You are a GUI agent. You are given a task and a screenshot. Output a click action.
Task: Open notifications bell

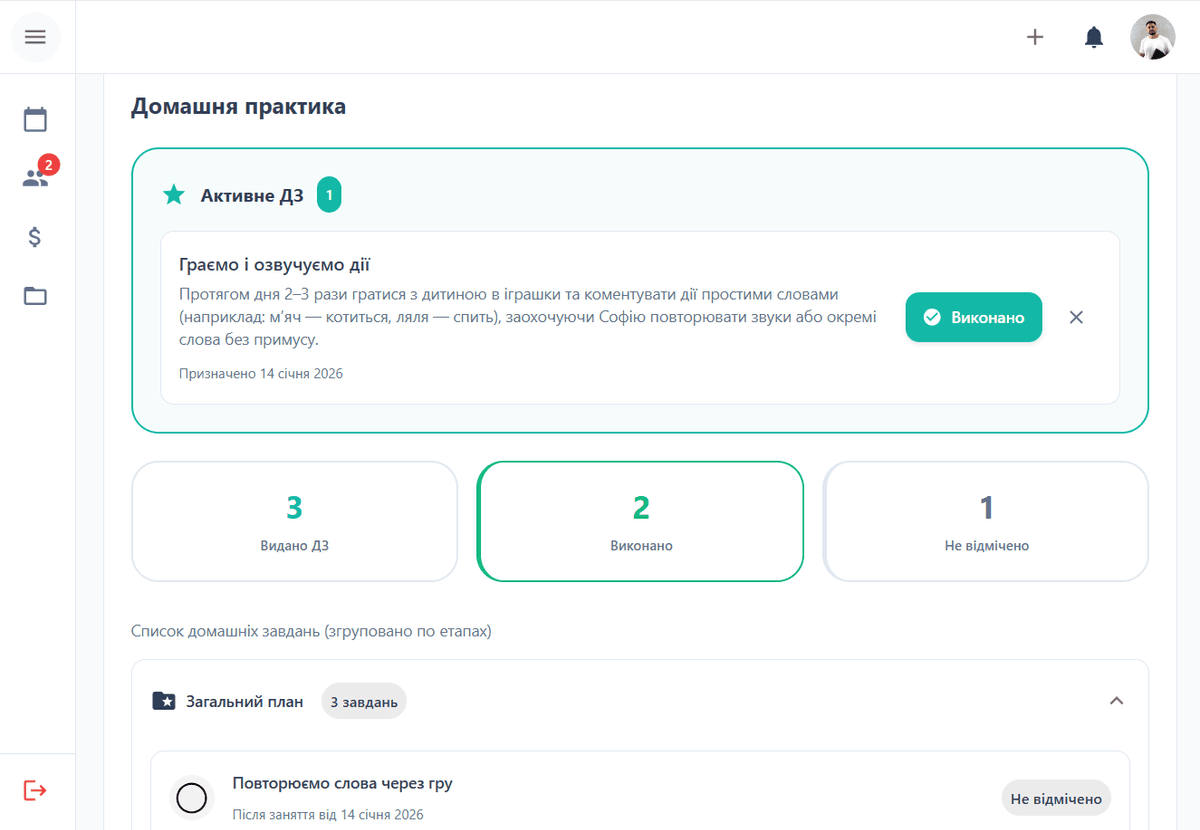[1094, 37]
